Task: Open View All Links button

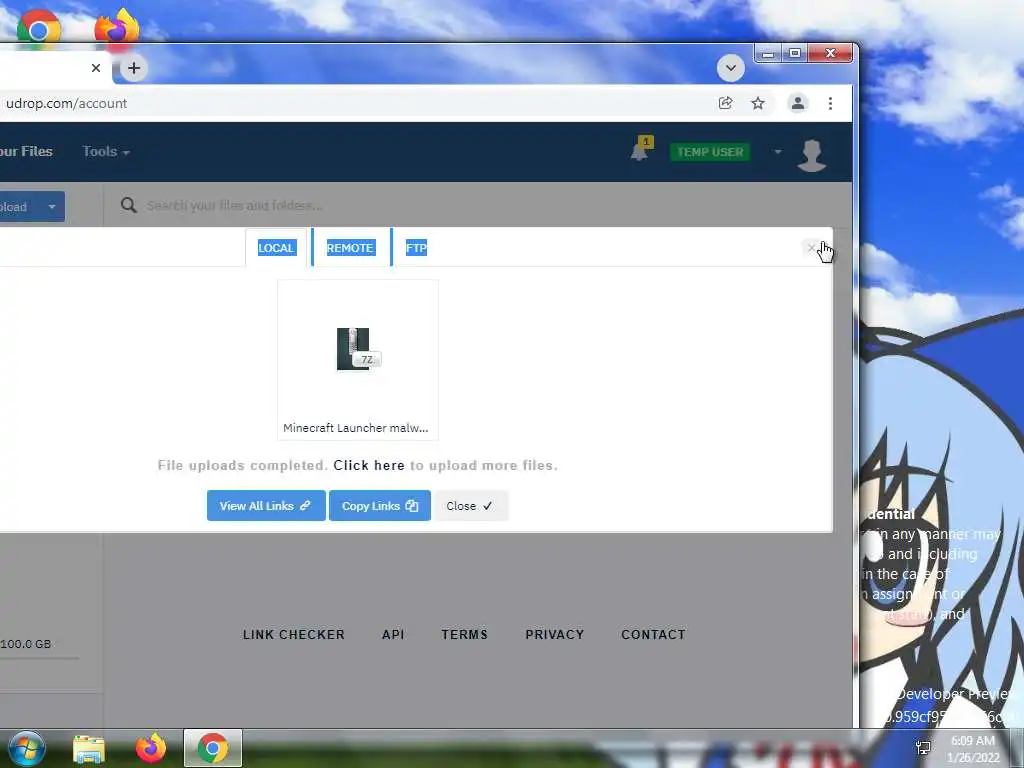Action: (266, 505)
